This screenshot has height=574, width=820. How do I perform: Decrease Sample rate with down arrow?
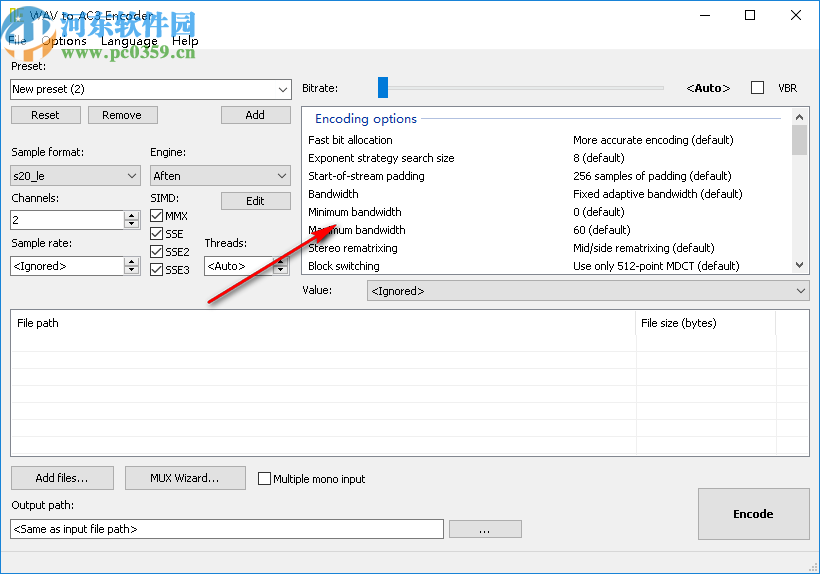coord(132,271)
